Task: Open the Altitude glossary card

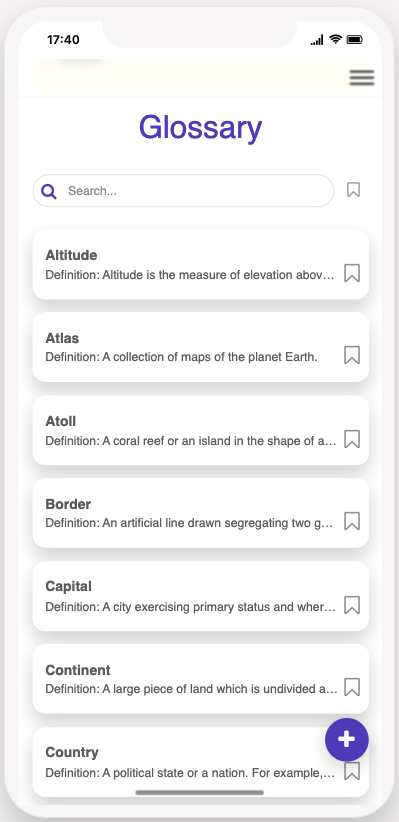Action: 201,264
